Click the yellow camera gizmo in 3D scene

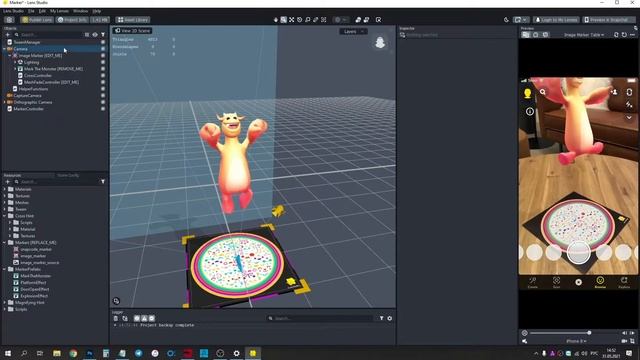(278, 211)
